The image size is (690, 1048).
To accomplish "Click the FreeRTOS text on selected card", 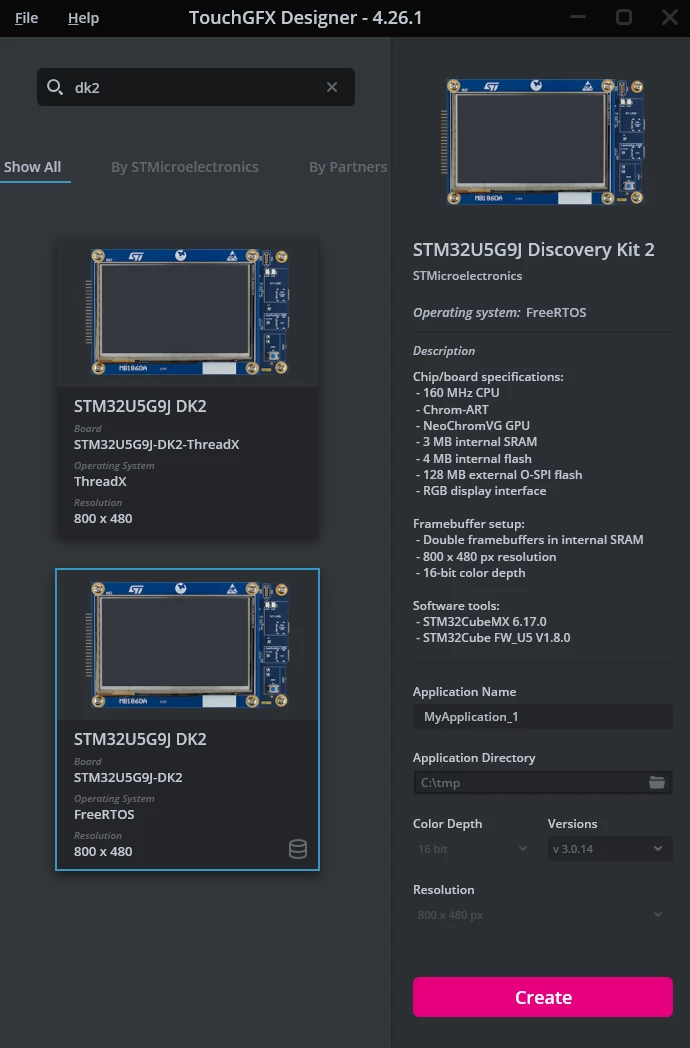I will click(x=104, y=814).
